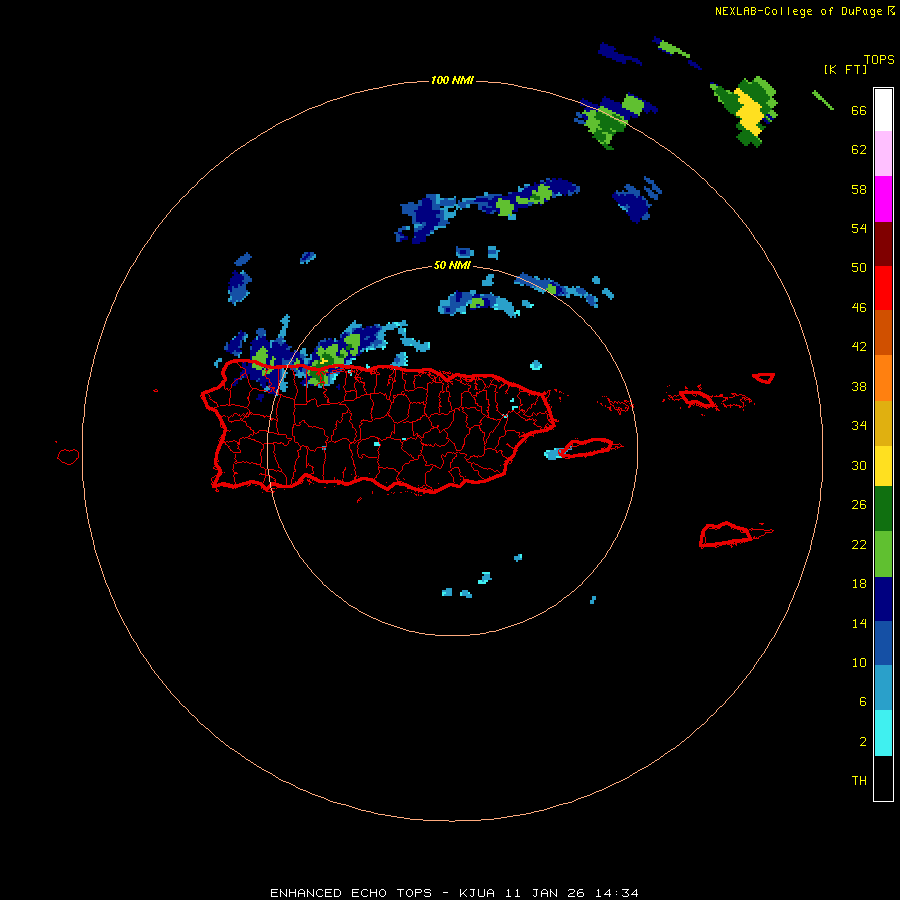Click the light green legend swatch
The image size is (900, 900).
point(883,554)
